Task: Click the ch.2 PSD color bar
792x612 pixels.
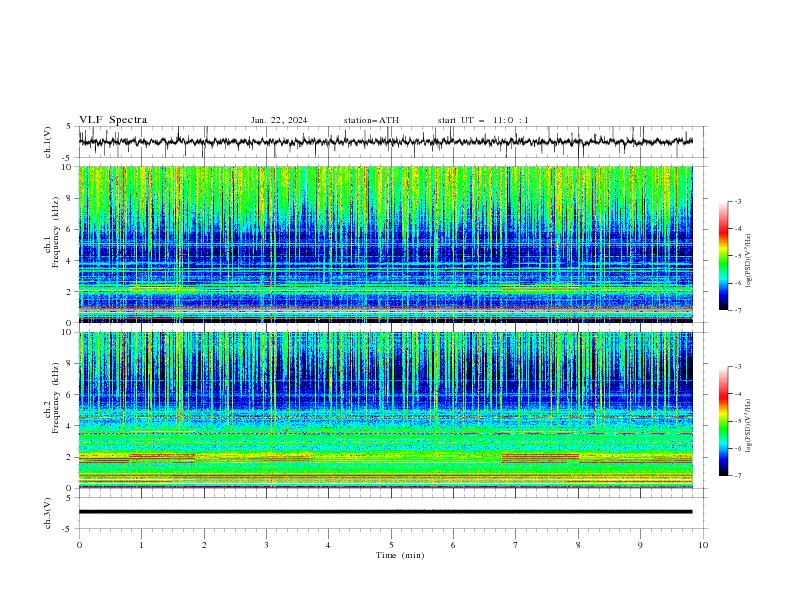Action: pyautogui.click(x=724, y=421)
